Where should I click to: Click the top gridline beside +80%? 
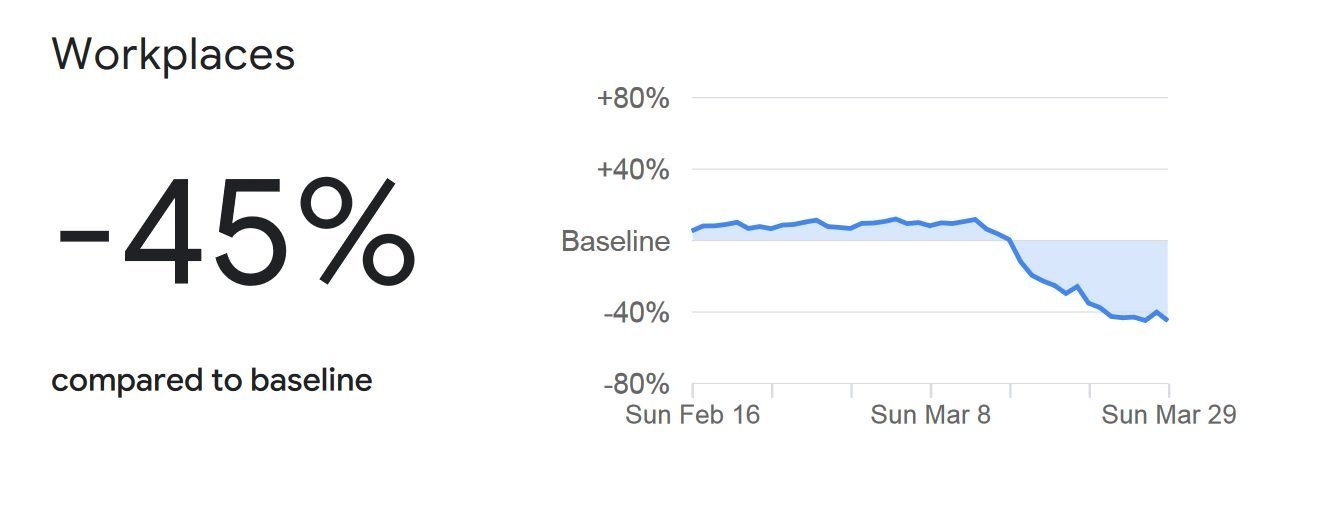point(930,98)
